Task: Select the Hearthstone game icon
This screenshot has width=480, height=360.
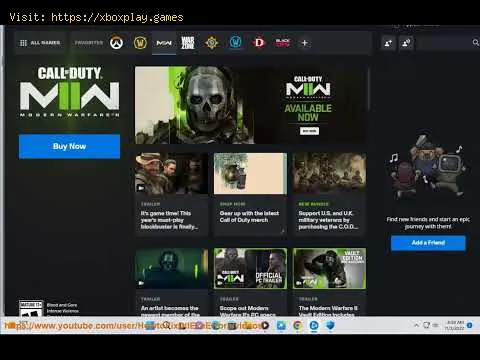Action: (211, 43)
